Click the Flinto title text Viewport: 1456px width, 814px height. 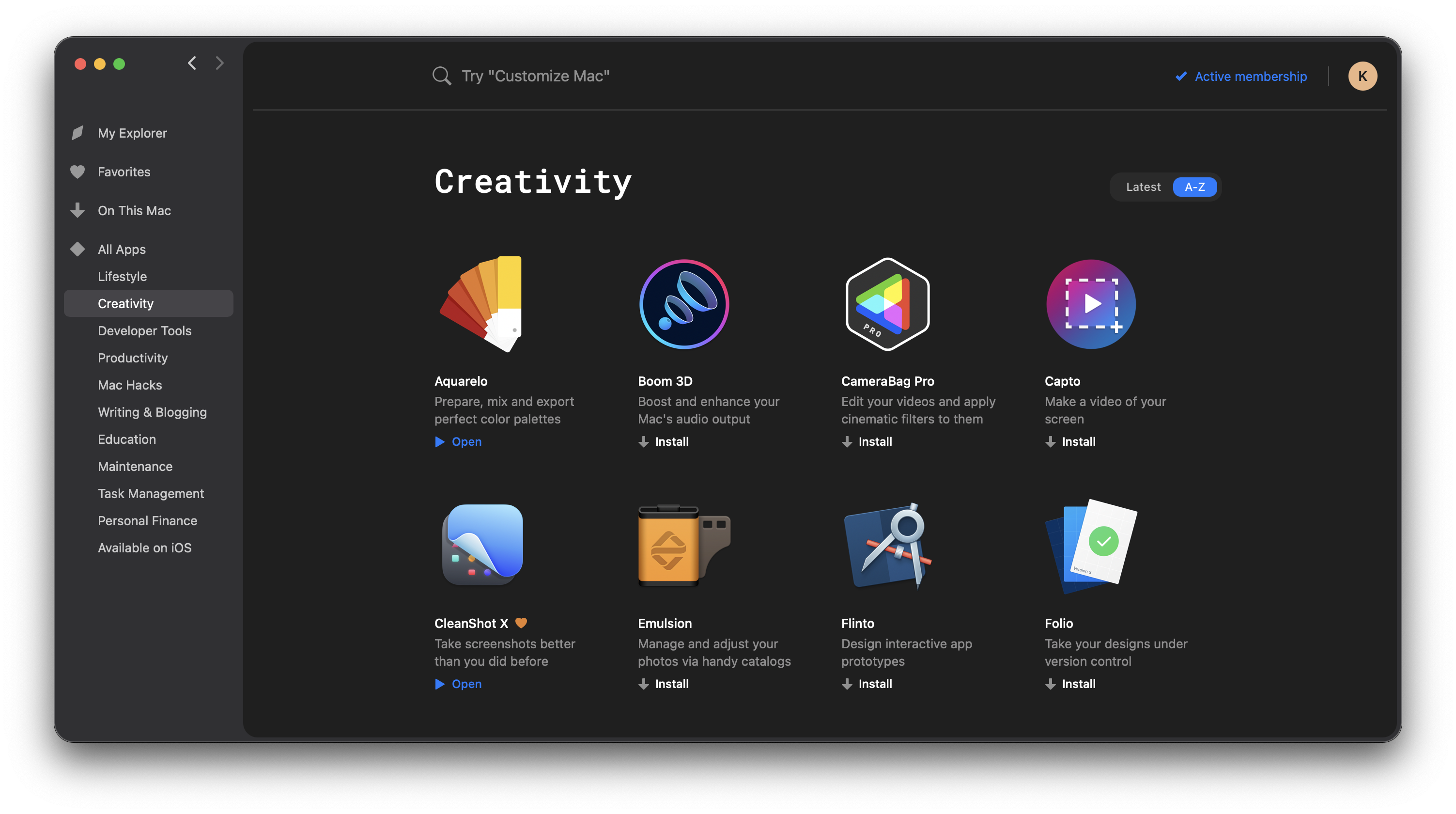click(857, 623)
